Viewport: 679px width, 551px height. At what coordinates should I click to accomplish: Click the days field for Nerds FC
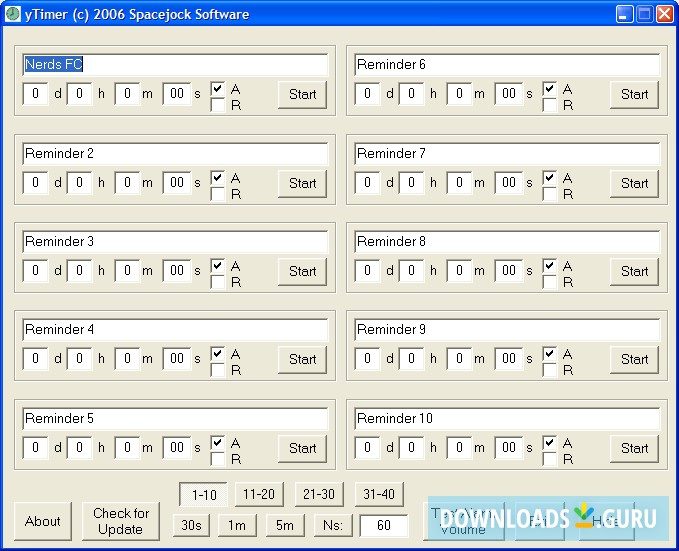[35, 94]
